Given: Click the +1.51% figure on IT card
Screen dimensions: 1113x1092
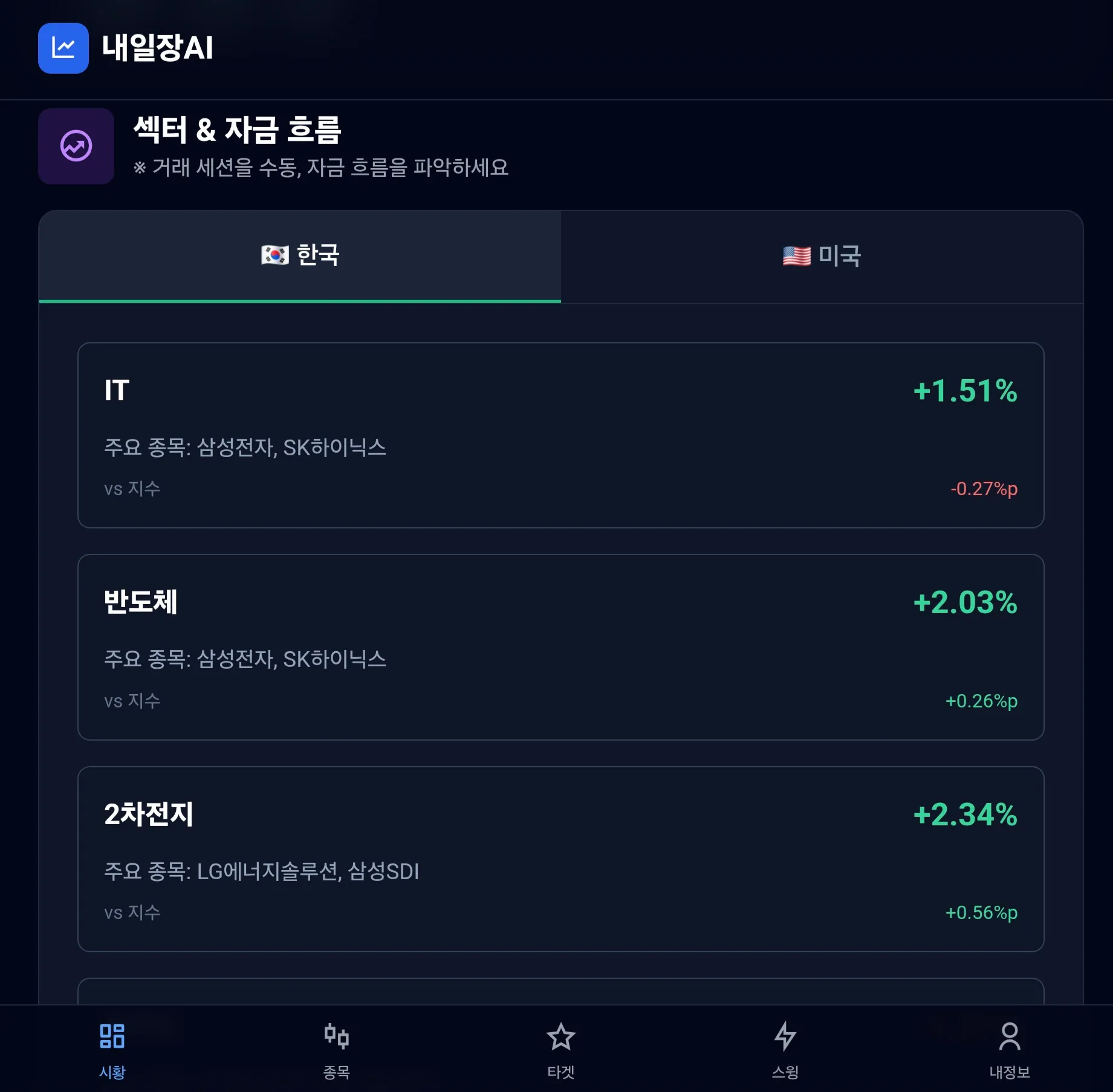Looking at the screenshot, I should coord(965,392).
